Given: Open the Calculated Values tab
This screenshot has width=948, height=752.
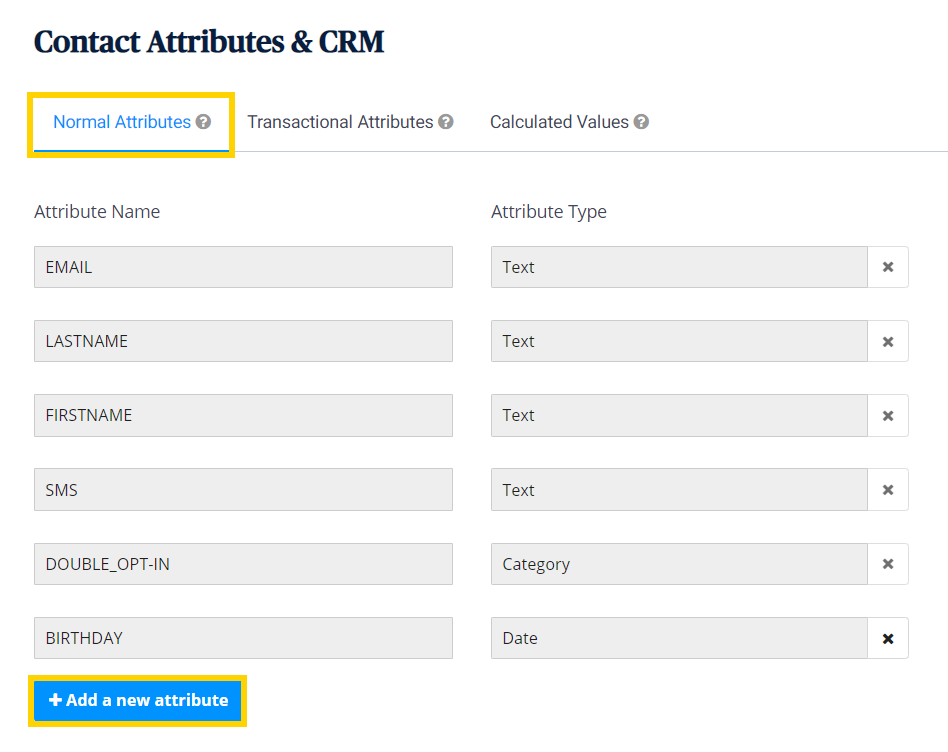Looking at the screenshot, I should coord(559,122).
